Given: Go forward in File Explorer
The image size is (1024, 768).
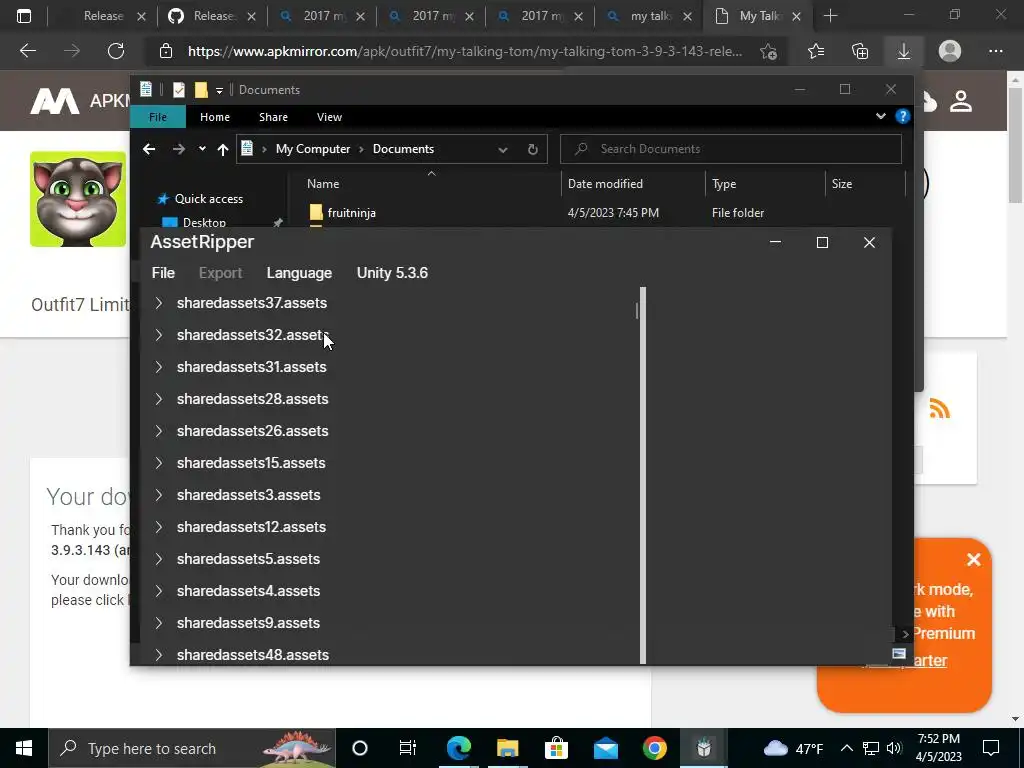Looking at the screenshot, I should (178, 149).
